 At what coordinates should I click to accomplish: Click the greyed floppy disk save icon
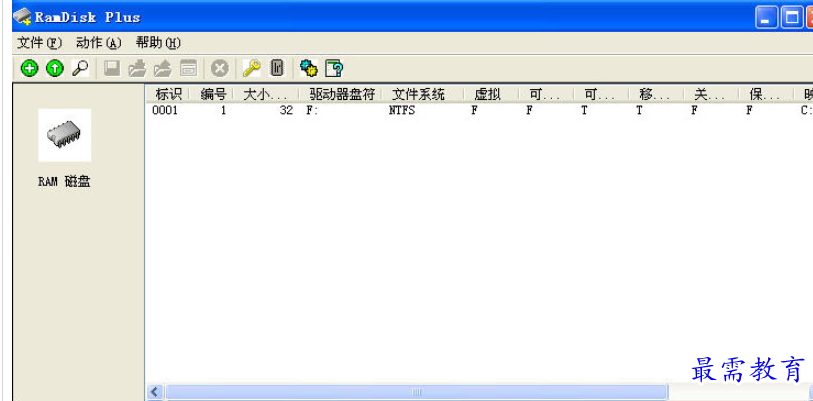tap(112, 68)
